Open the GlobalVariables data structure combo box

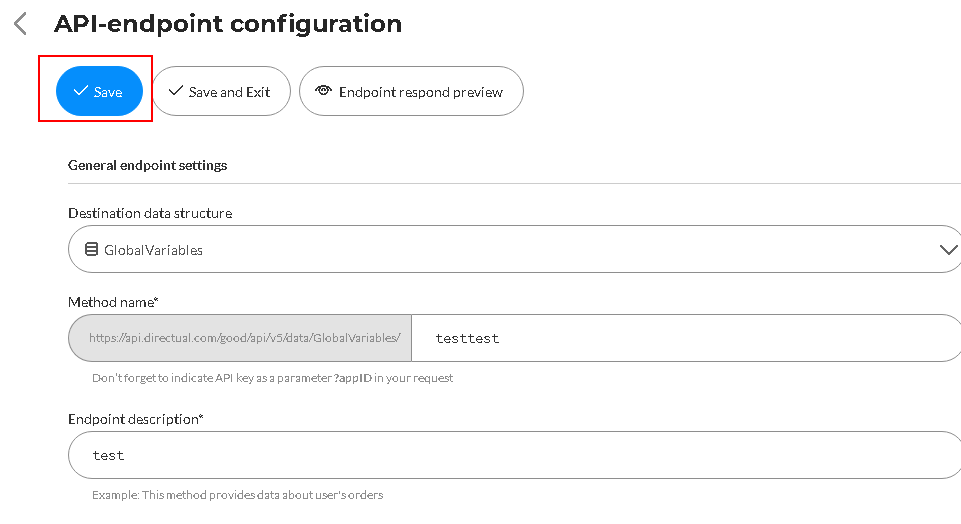[514, 249]
